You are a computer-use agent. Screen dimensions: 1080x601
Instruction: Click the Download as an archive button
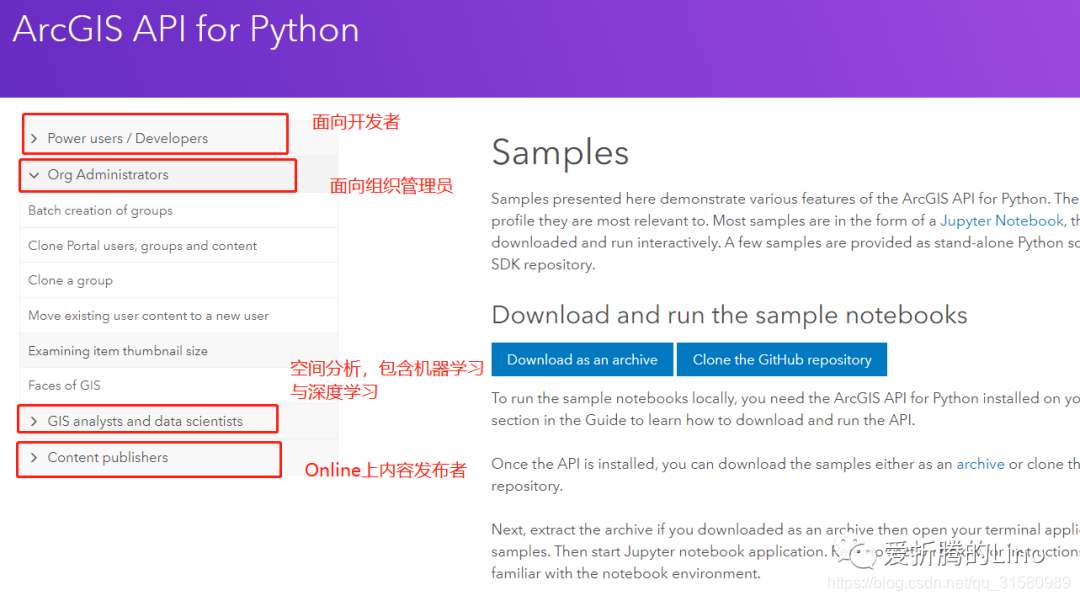[x=582, y=359]
